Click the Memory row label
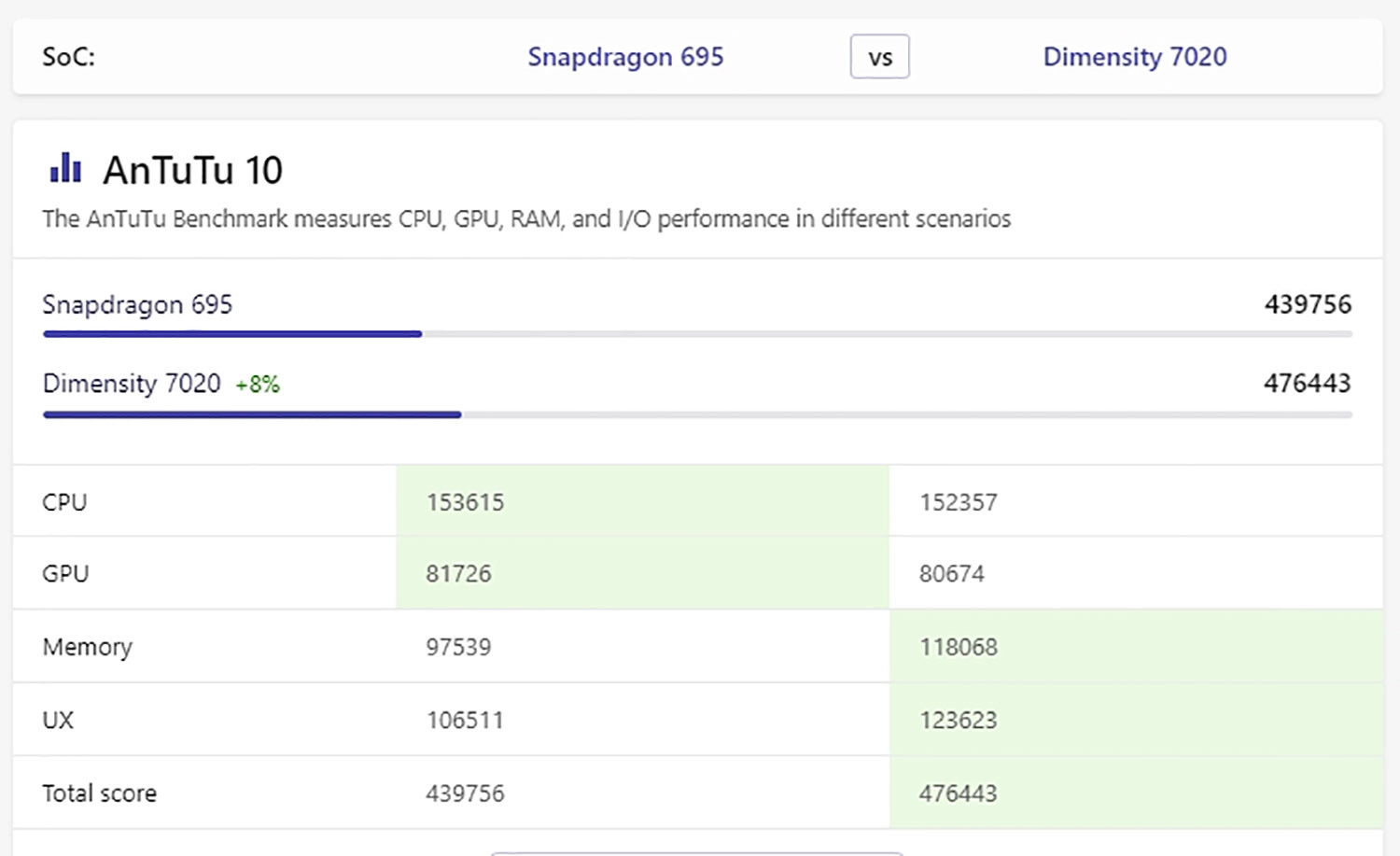1400x856 pixels. 88,647
